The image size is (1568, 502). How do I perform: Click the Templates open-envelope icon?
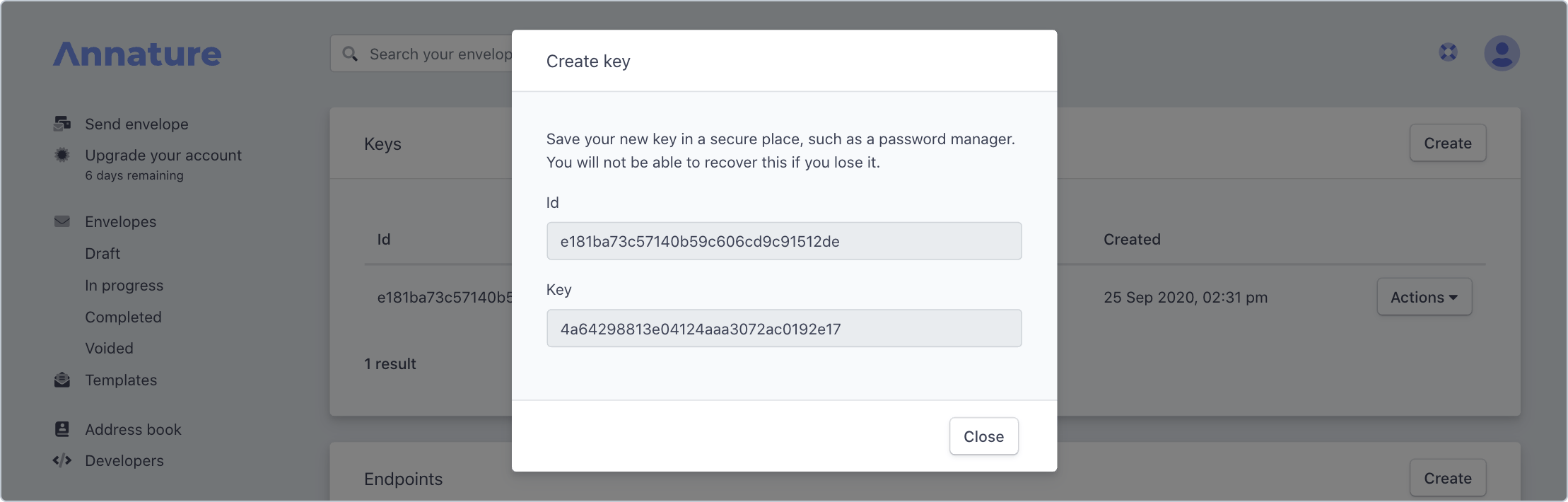[x=62, y=380]
